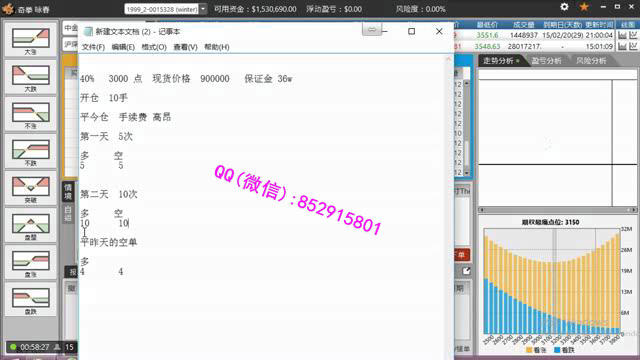Pick the 突破 breakout strategy icon
The height and width of the screenshot is (360, 640).
click(31, 189)
